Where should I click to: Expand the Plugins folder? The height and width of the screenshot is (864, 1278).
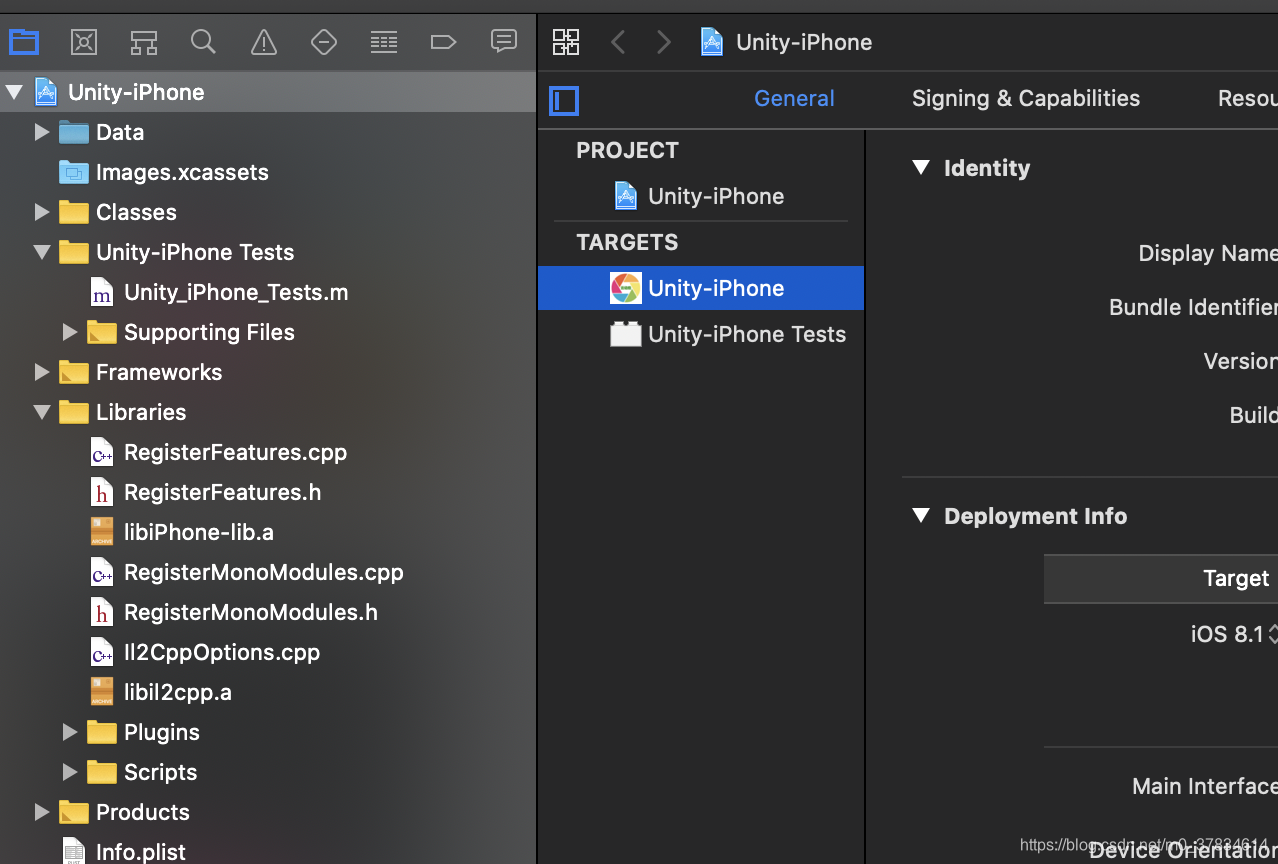pos(69,732)
